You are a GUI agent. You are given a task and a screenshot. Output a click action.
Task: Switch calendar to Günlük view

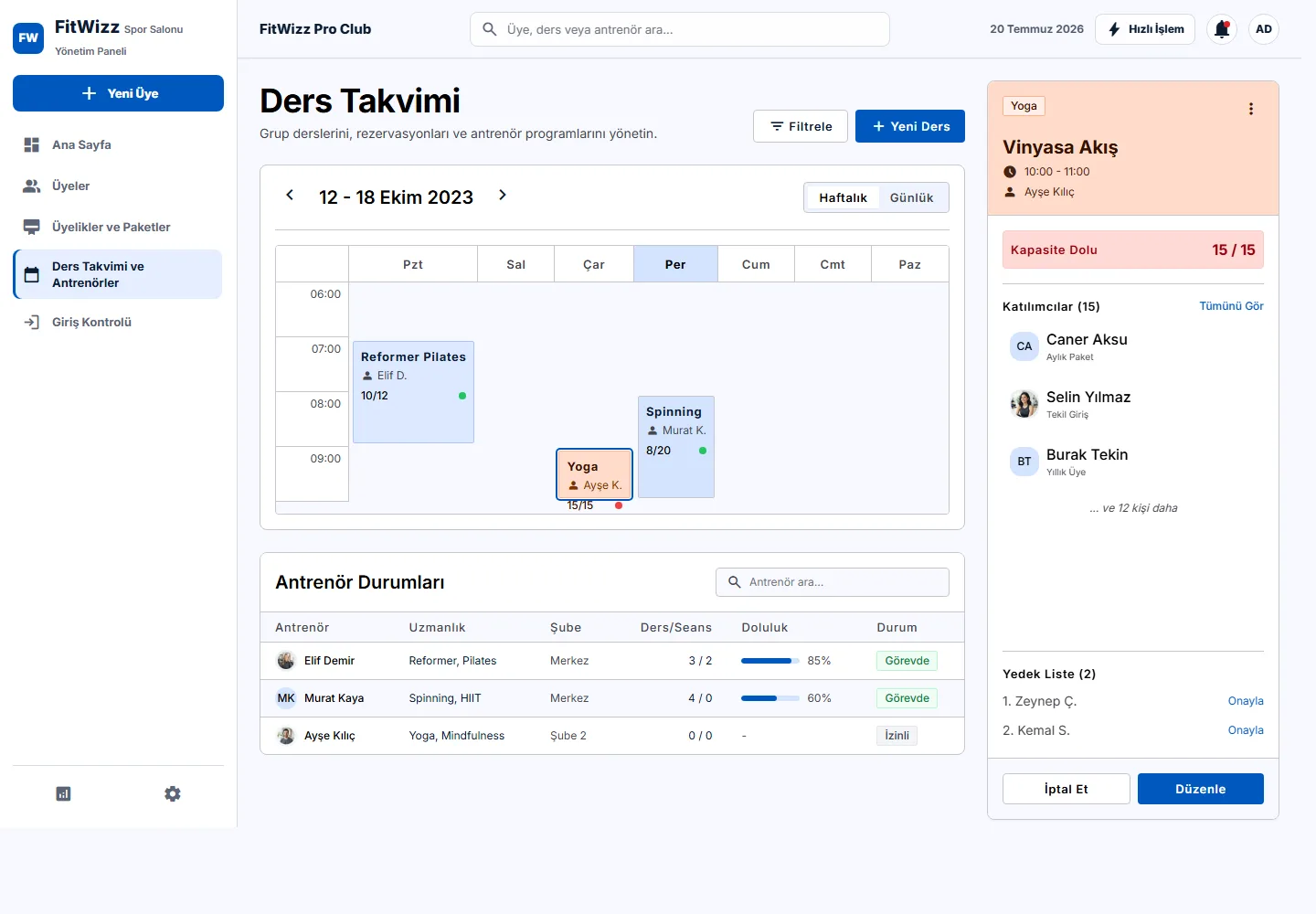point(911,197)
